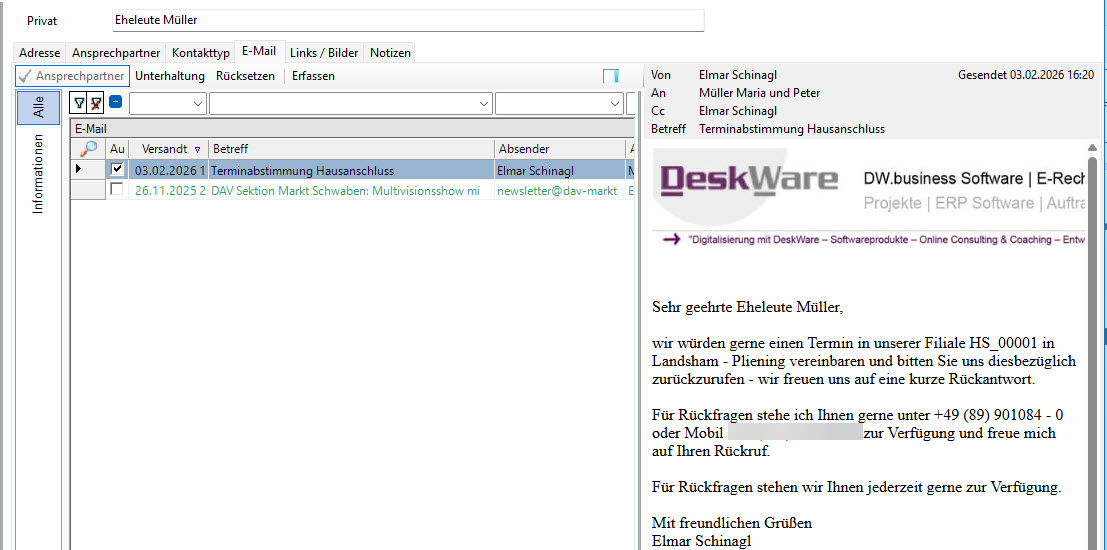Switch to the Notizen tab
Screen dimensions: 1107x550
click(x=390, y=53)
